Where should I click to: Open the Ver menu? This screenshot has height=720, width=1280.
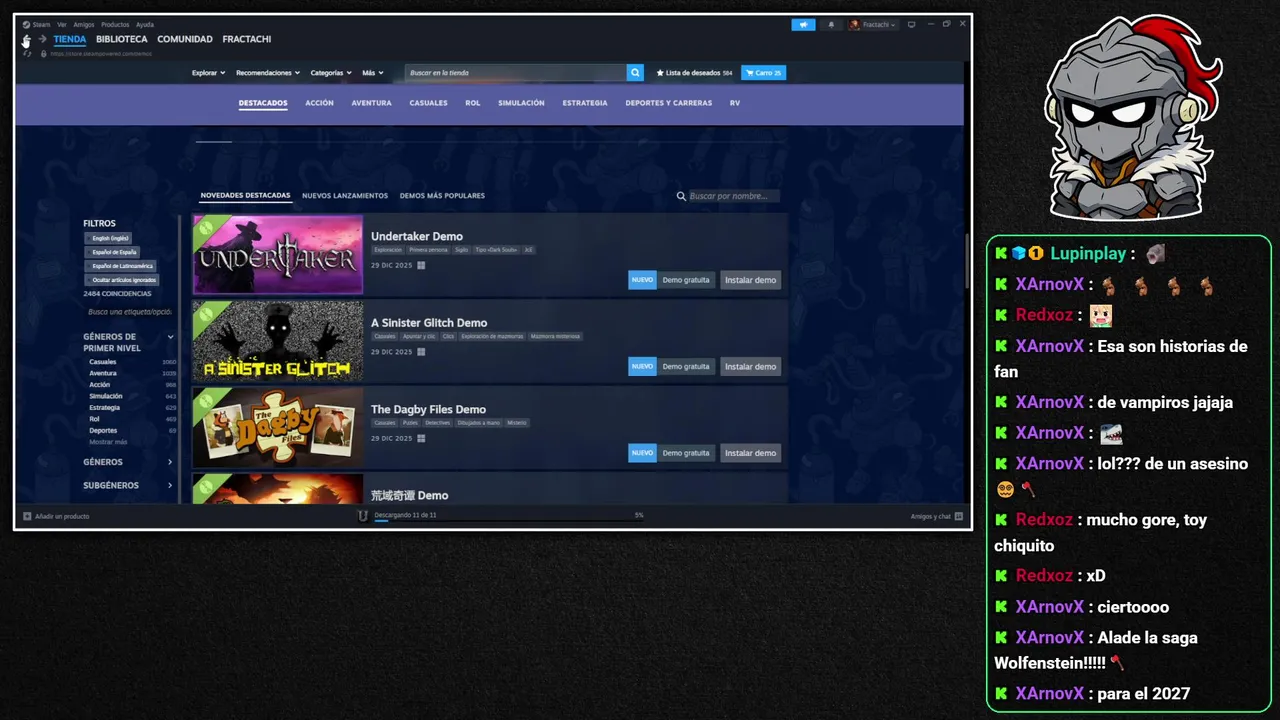coord(62,24)
